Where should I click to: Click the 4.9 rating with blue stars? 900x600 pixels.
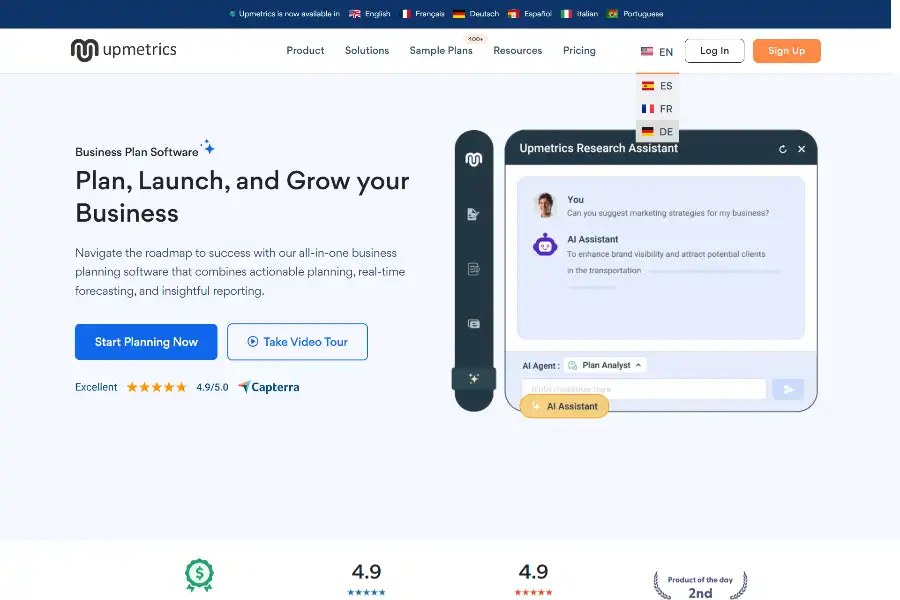pyautogui.click(x=366, y=579)
